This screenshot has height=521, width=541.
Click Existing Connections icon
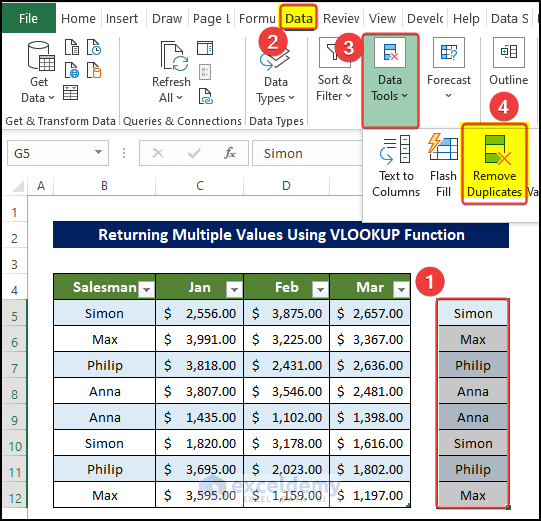[94, 70]
